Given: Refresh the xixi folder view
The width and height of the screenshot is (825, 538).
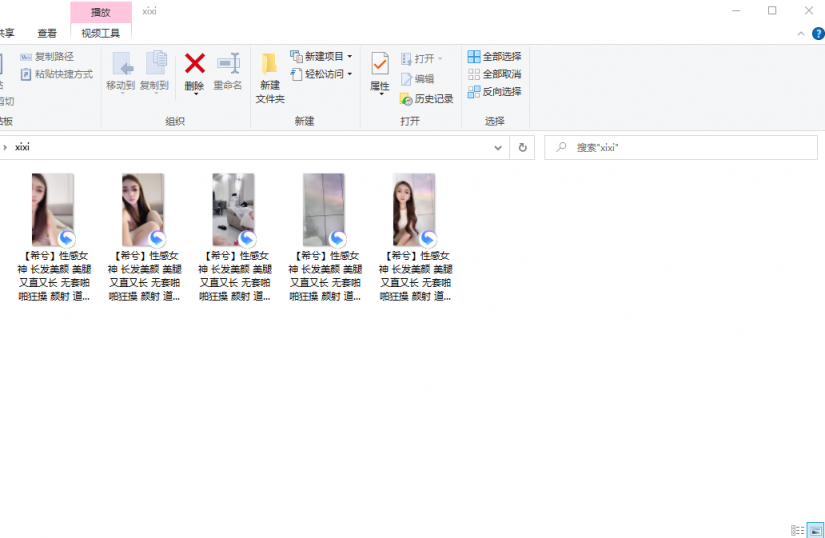Looking at the screenshot, I should click(x=521, y=147).
